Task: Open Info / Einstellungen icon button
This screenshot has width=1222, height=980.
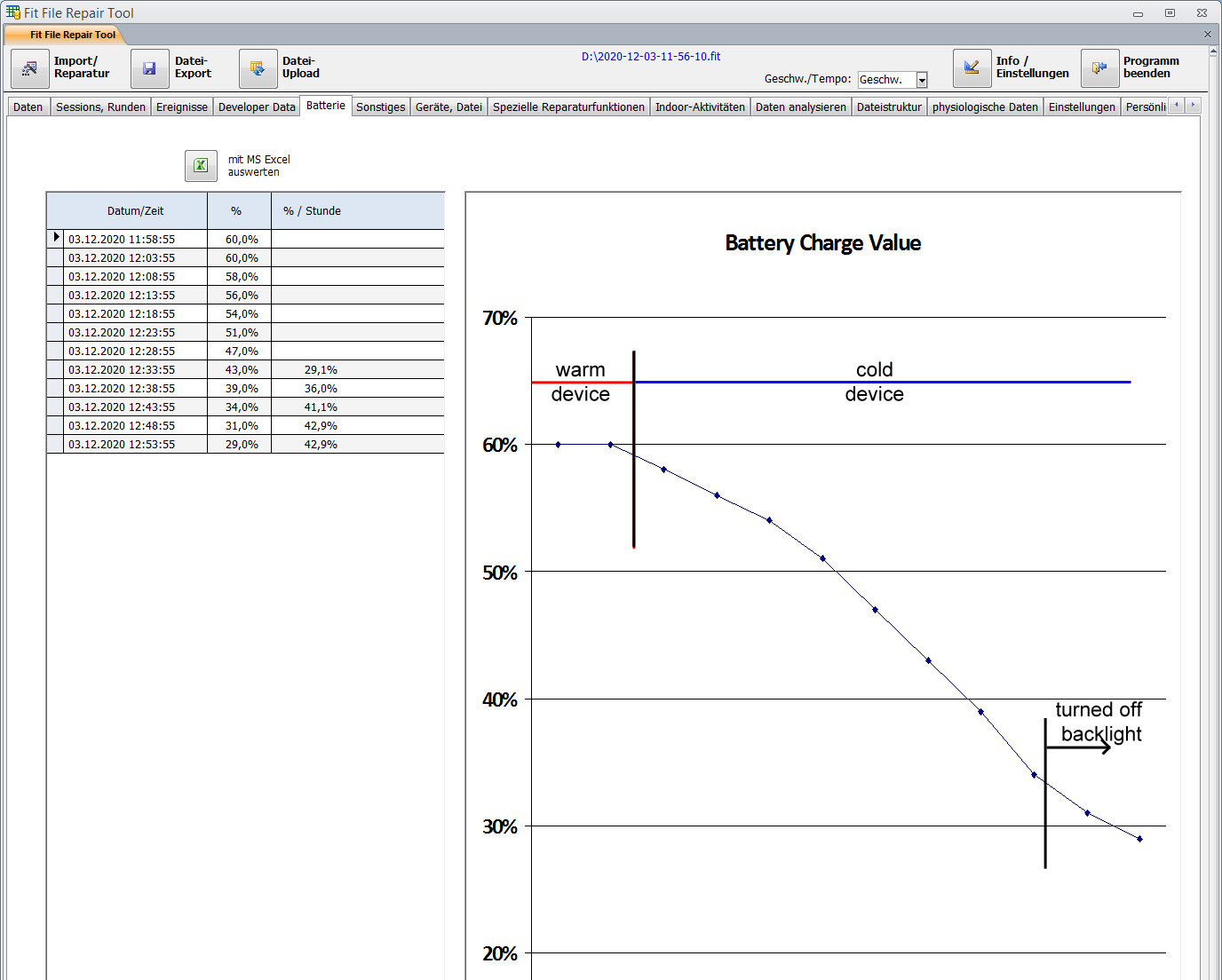Action: (972, 68)
